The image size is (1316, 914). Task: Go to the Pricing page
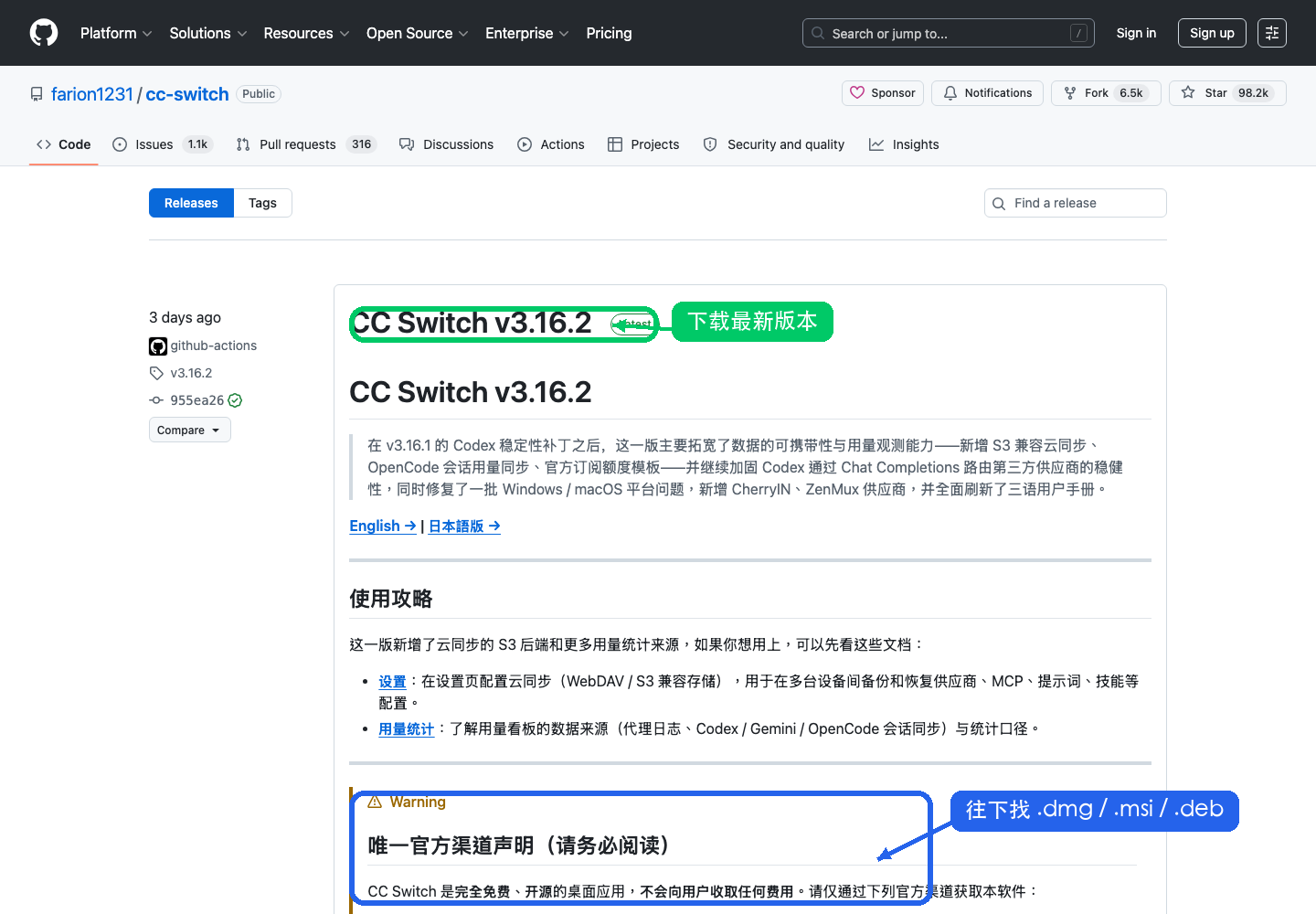click(x=609, y=33)
